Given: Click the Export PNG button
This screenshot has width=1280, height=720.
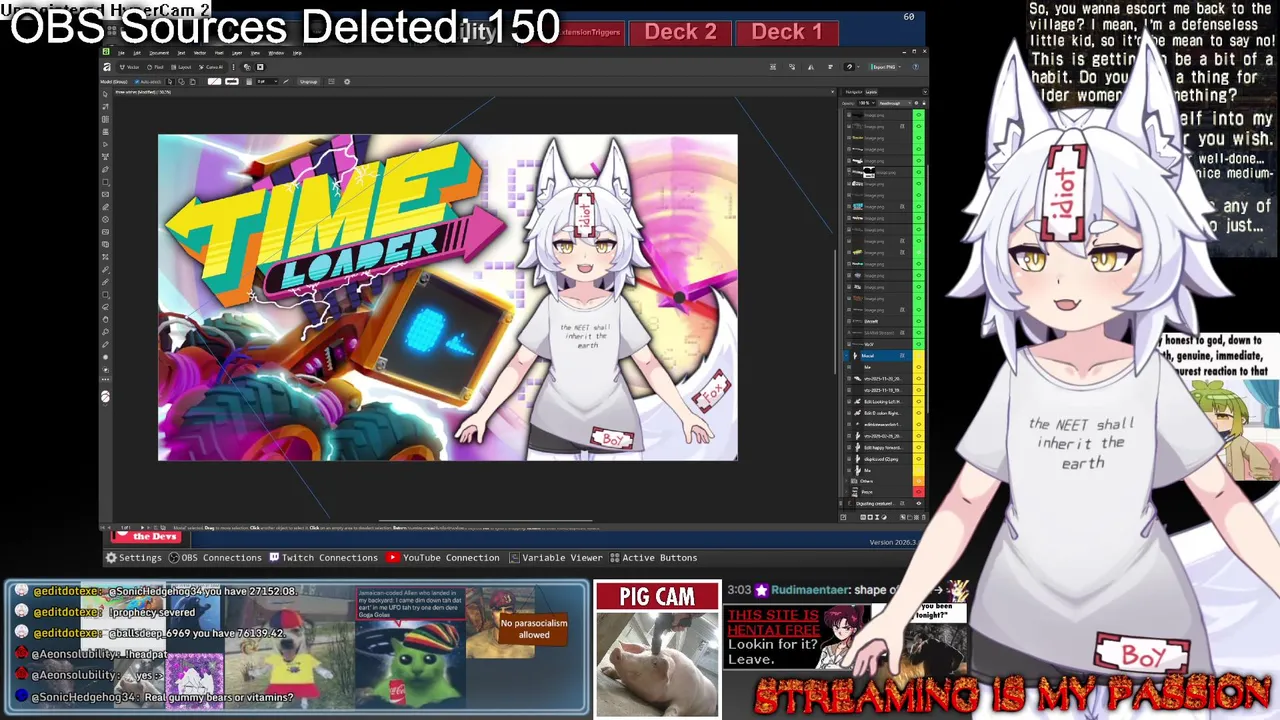Looking at the screenshot, I should (884, 67).
